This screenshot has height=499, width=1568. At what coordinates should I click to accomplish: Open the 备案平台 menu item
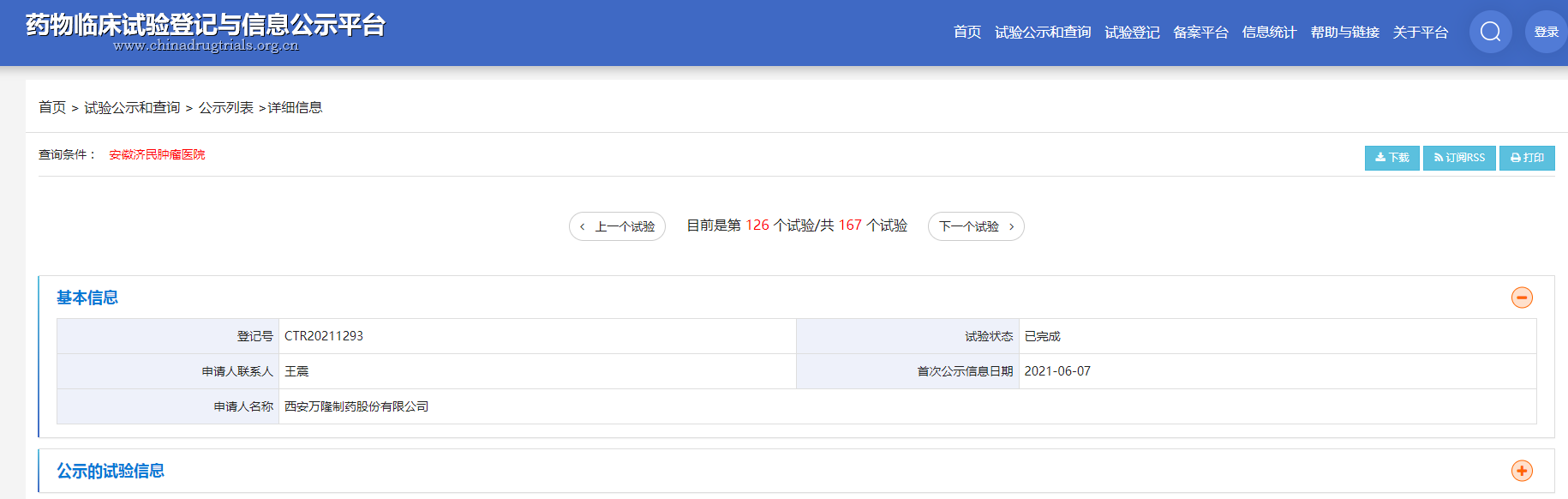coord(1200,33)
